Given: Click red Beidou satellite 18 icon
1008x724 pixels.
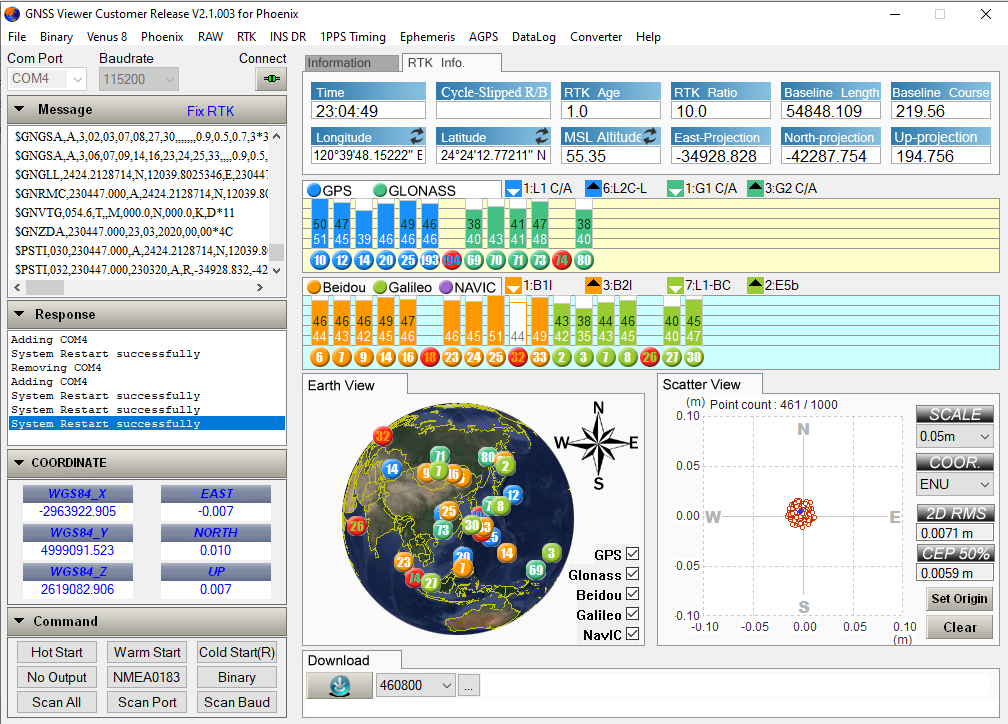Looking at the screenshot, I should tap(430, 357).
